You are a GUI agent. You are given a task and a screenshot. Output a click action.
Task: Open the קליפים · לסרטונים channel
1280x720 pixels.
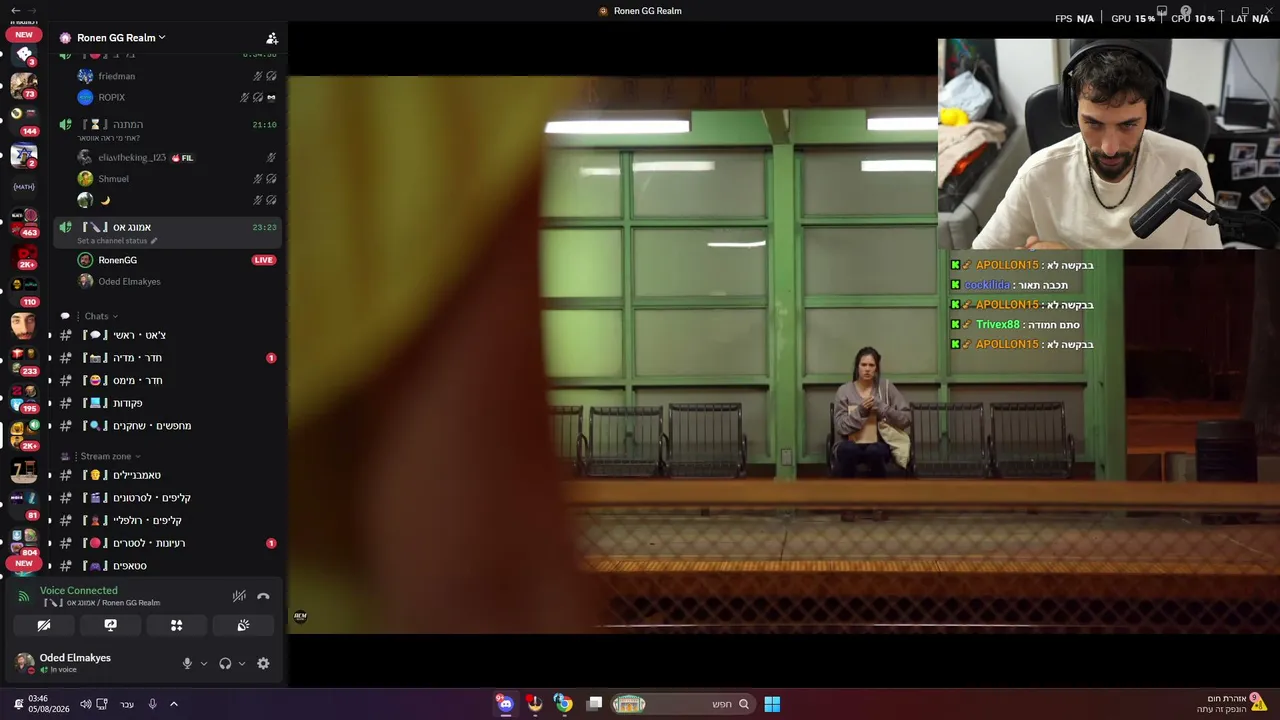point(167,498)
